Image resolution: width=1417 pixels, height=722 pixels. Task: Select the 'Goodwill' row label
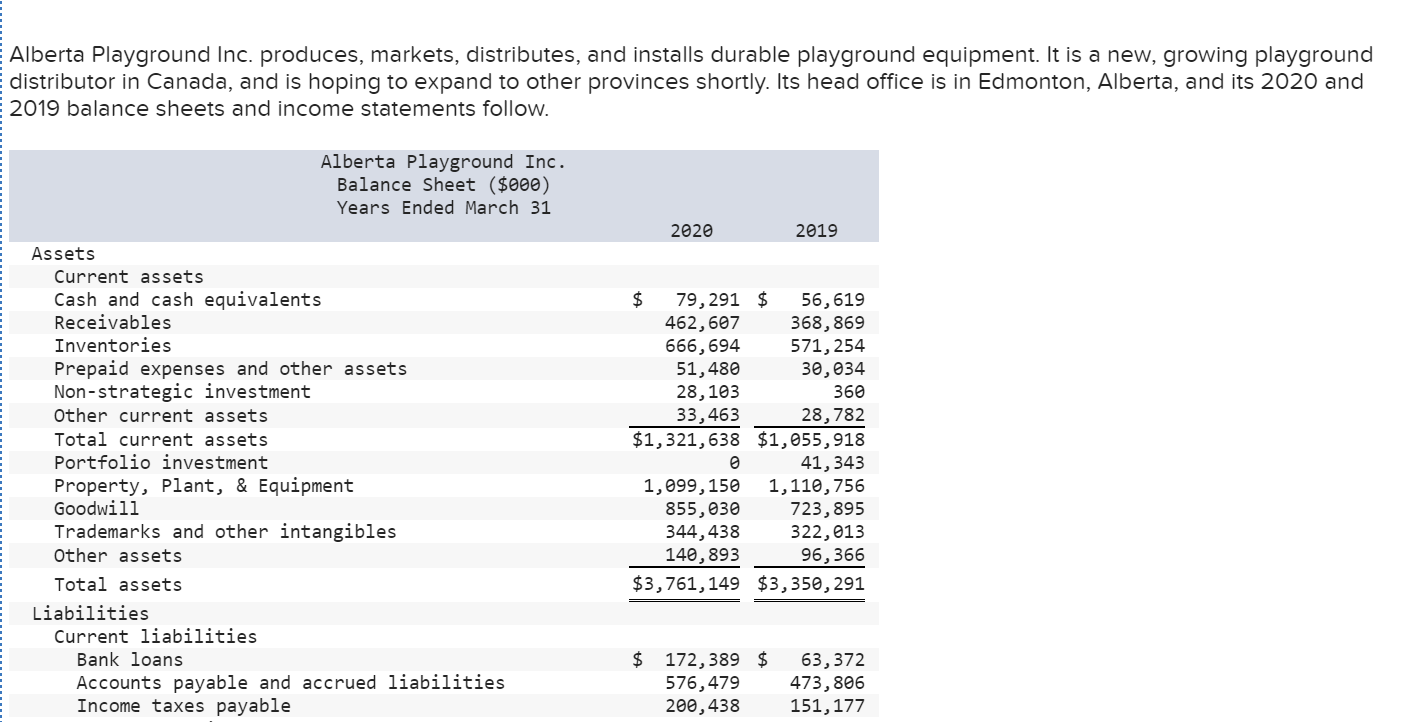pyautogui.click(x=96, y=509)
